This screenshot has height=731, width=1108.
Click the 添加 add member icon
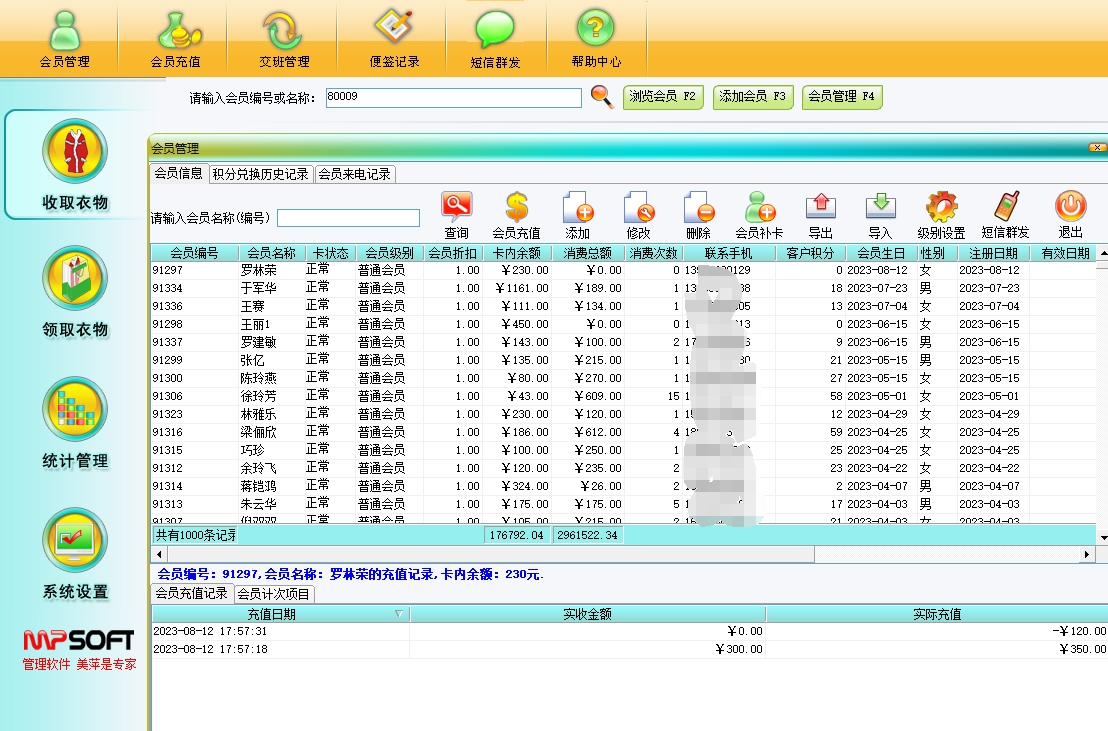tap(578, 208)
